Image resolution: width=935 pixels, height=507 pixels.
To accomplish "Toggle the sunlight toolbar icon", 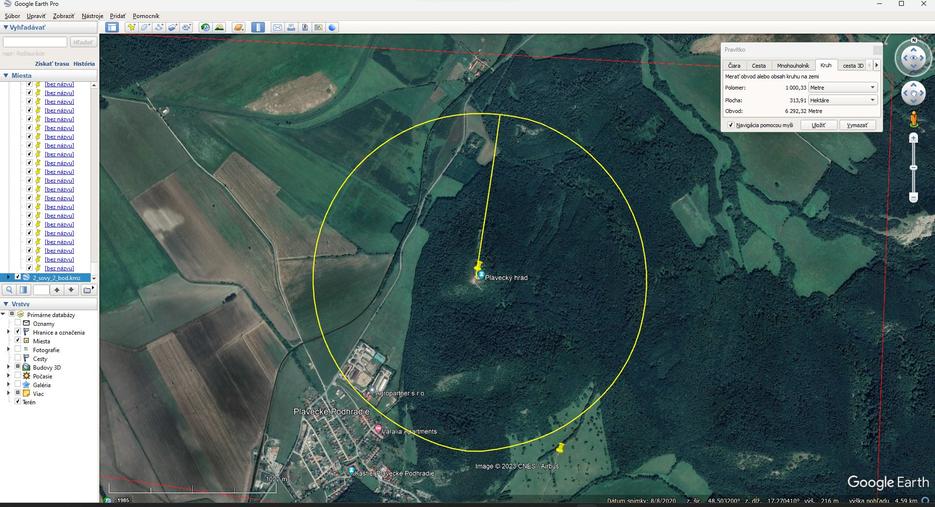I will click(219, 27).
